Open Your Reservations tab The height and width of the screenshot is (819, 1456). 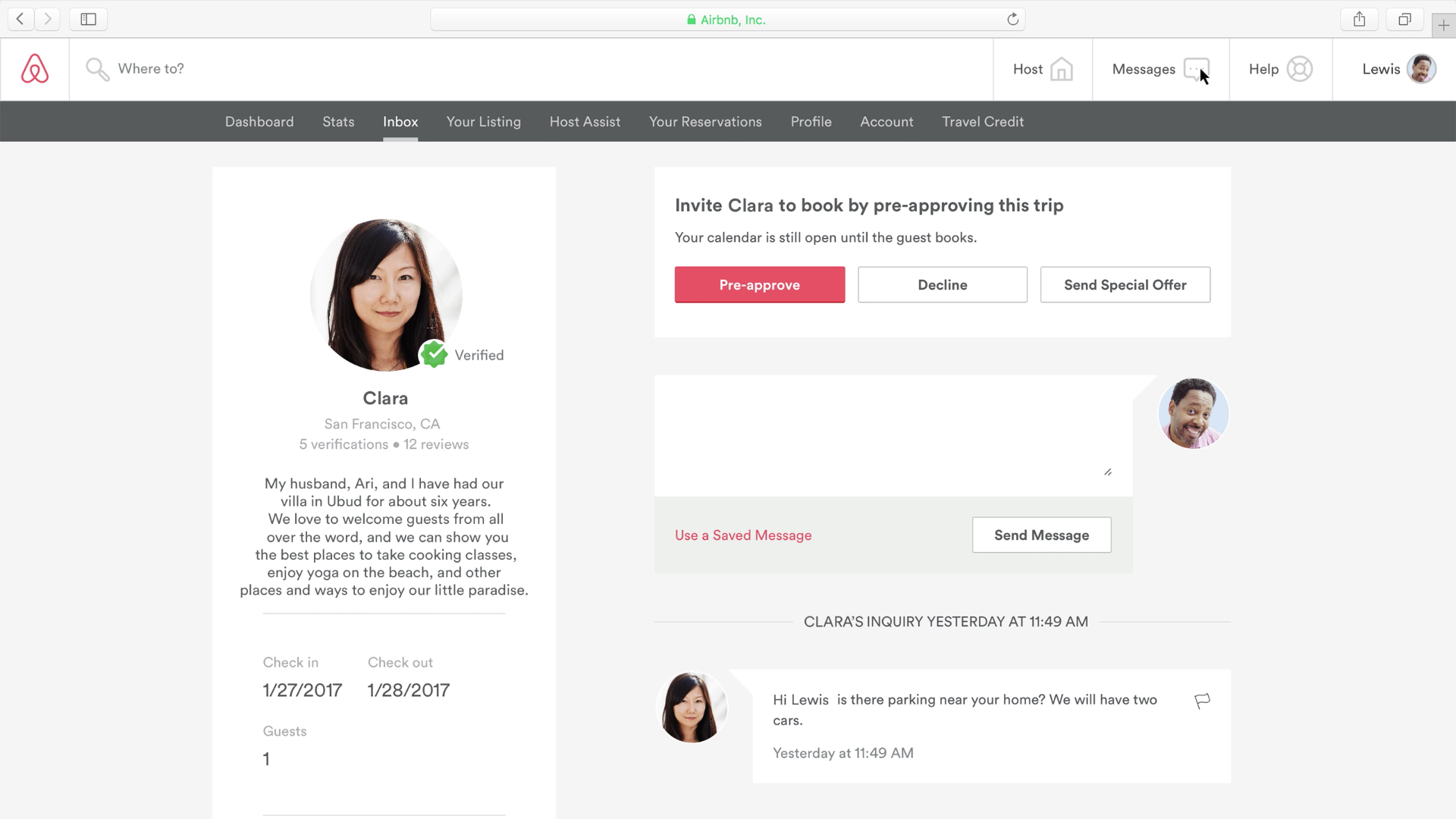[x=704, y=121]
